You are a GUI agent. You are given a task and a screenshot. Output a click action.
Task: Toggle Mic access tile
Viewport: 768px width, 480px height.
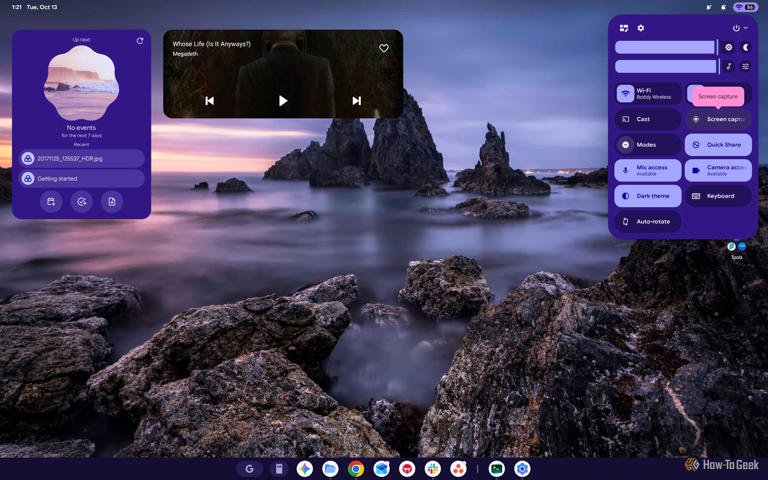click(648, 170)
